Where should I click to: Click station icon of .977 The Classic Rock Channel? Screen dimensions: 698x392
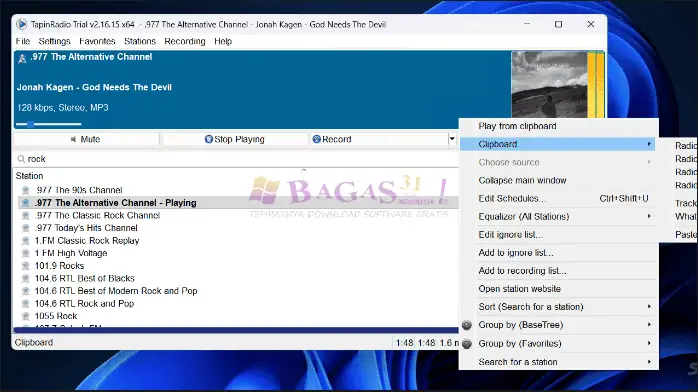pos(26,215)
